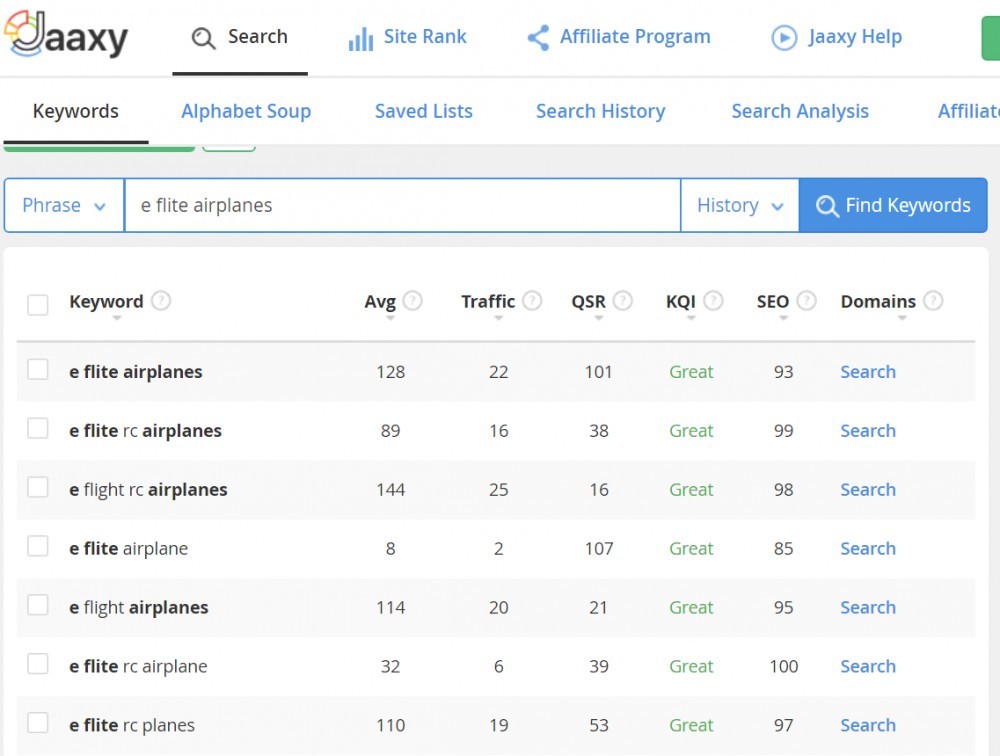
Task: Open the Saved Lists tab
Action: tap(423, 111)
